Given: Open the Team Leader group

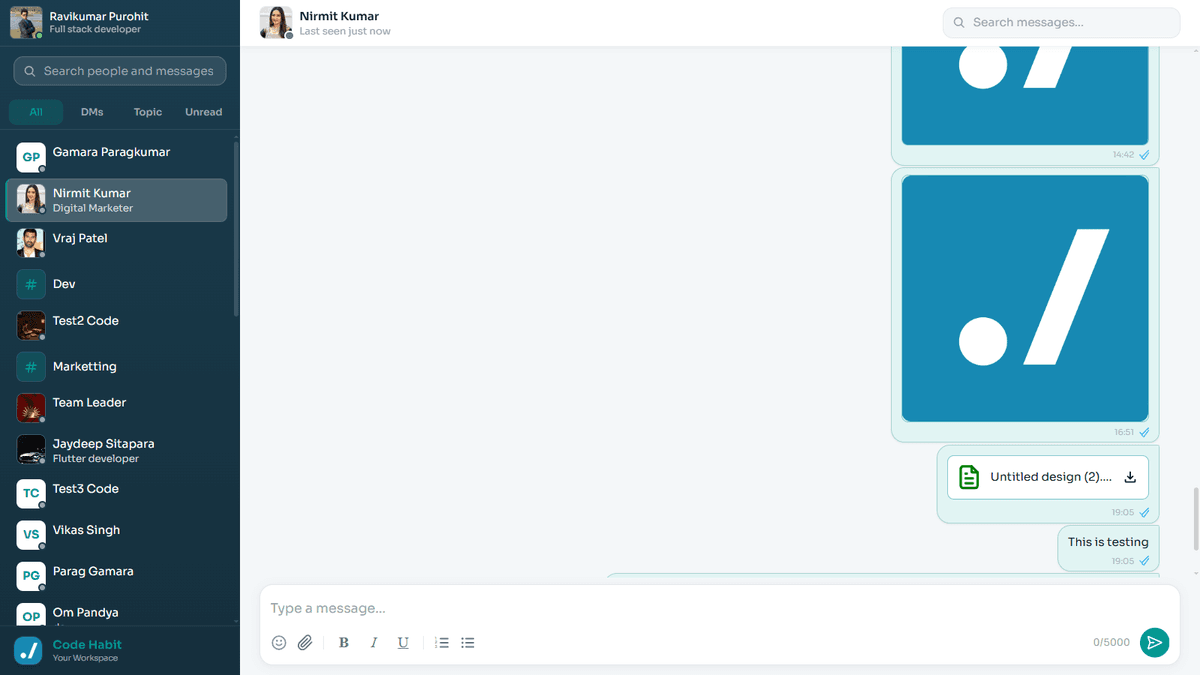Looking at the screenshot, I should tap(116, 407).
